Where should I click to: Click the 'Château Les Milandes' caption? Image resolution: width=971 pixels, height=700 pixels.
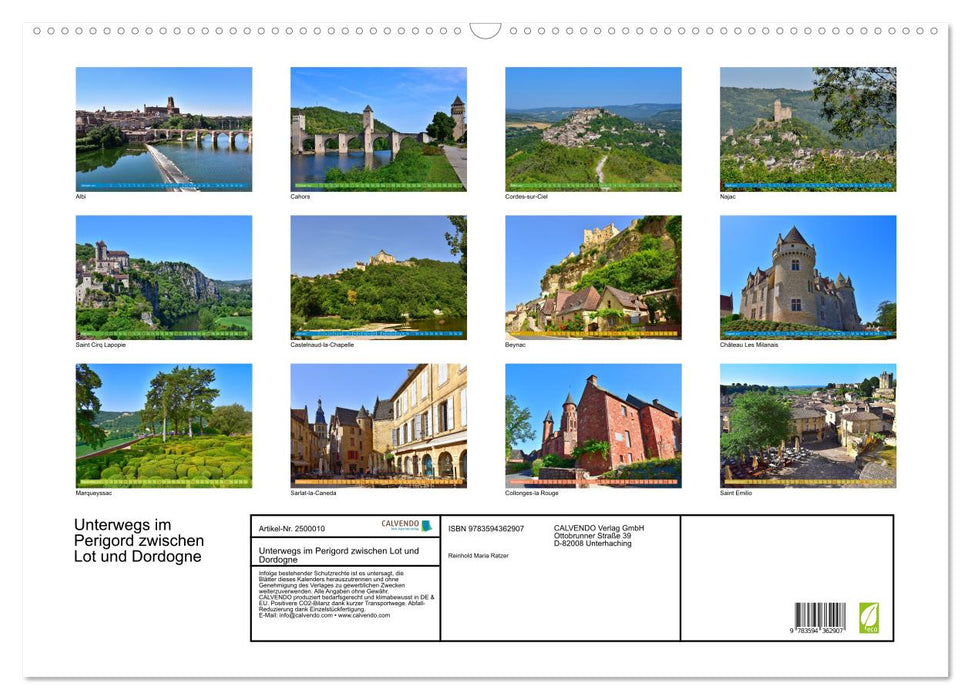(749, 344)
